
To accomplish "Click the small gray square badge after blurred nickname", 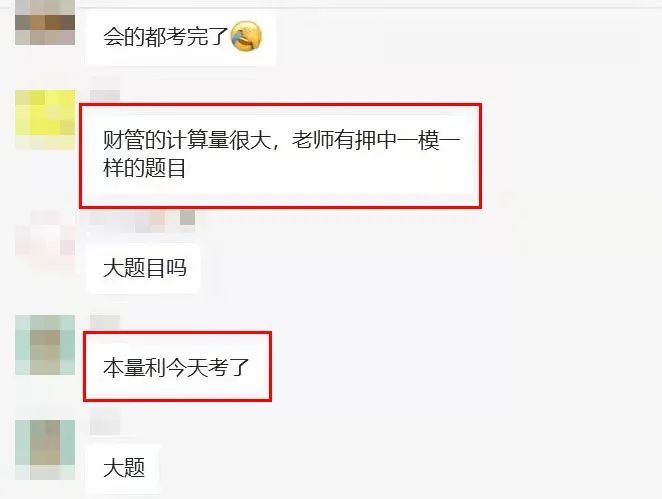I will [x=187, y=218].
